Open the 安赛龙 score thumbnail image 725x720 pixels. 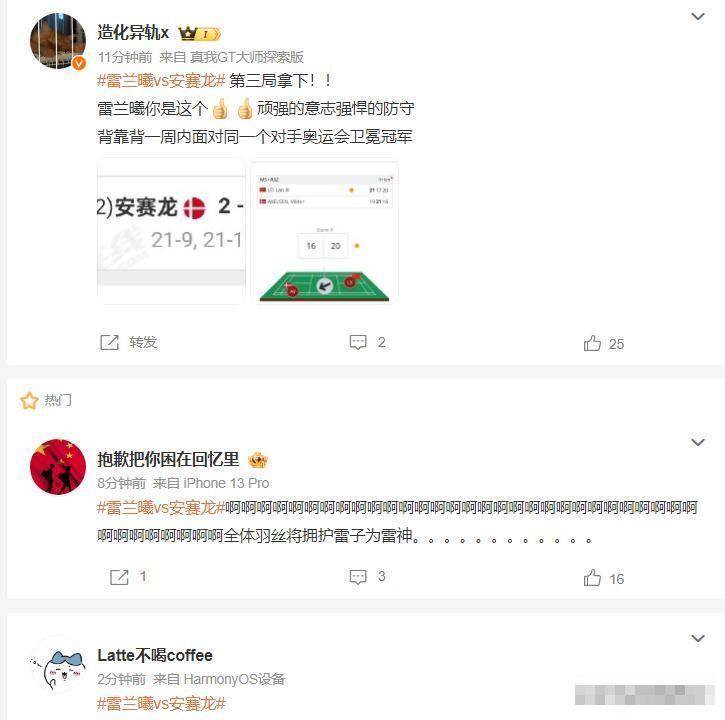click(171, 231)
